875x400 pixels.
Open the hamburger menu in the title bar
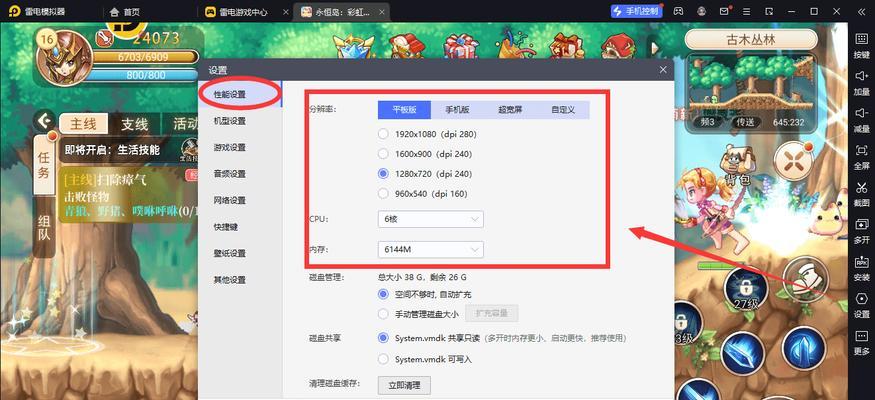coord(747,11)
